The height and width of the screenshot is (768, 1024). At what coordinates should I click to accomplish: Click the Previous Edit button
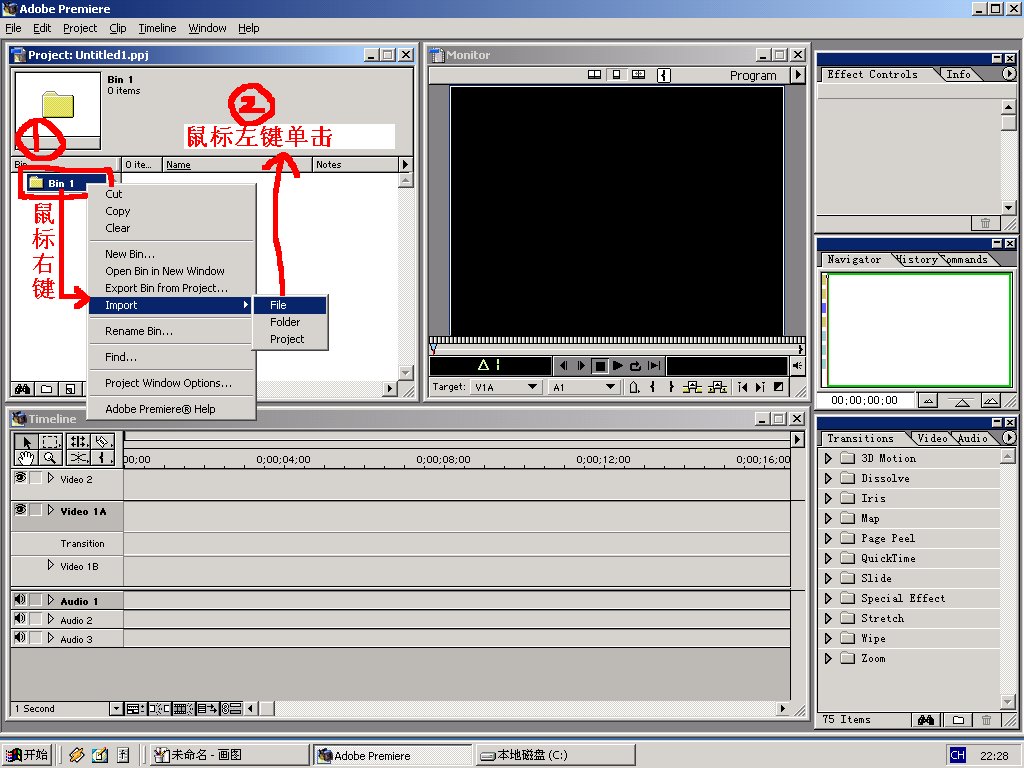click(x=743, y=387)
